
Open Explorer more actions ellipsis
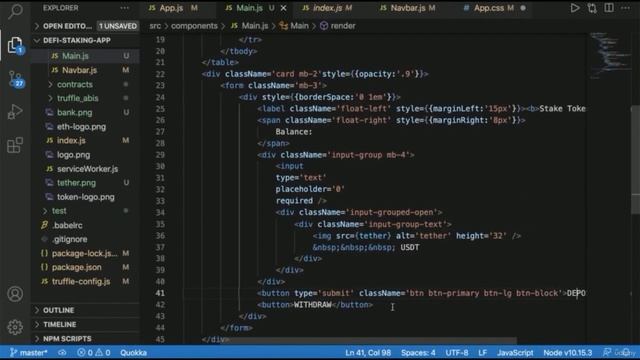click(124, 8)
